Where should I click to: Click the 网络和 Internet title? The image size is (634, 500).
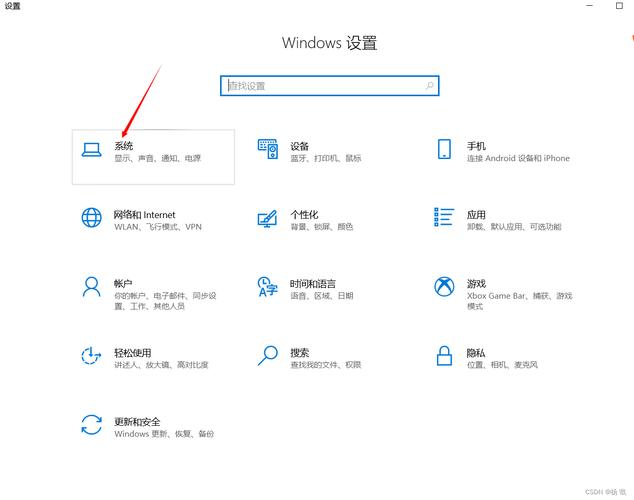144,215
